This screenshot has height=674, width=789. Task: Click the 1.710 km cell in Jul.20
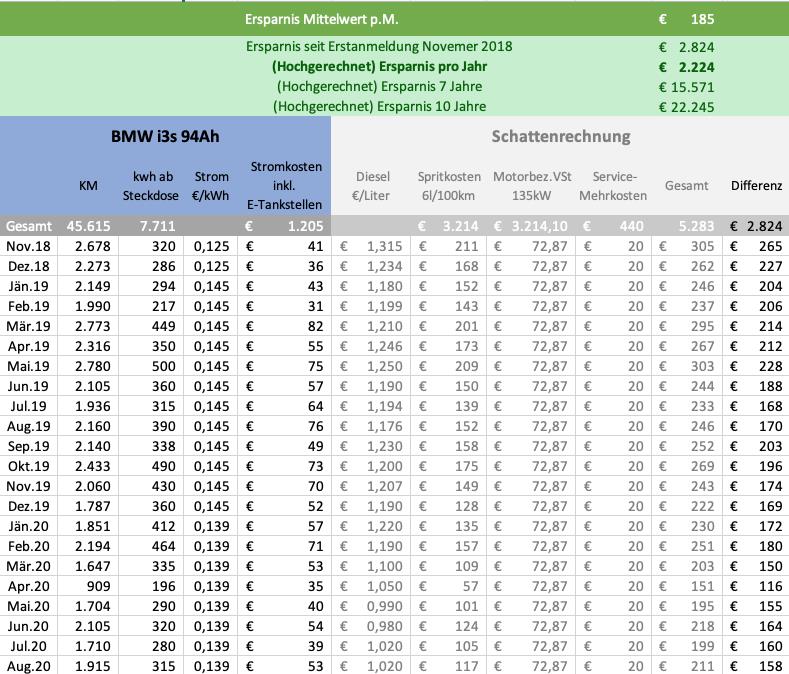[x=93, y=646]
